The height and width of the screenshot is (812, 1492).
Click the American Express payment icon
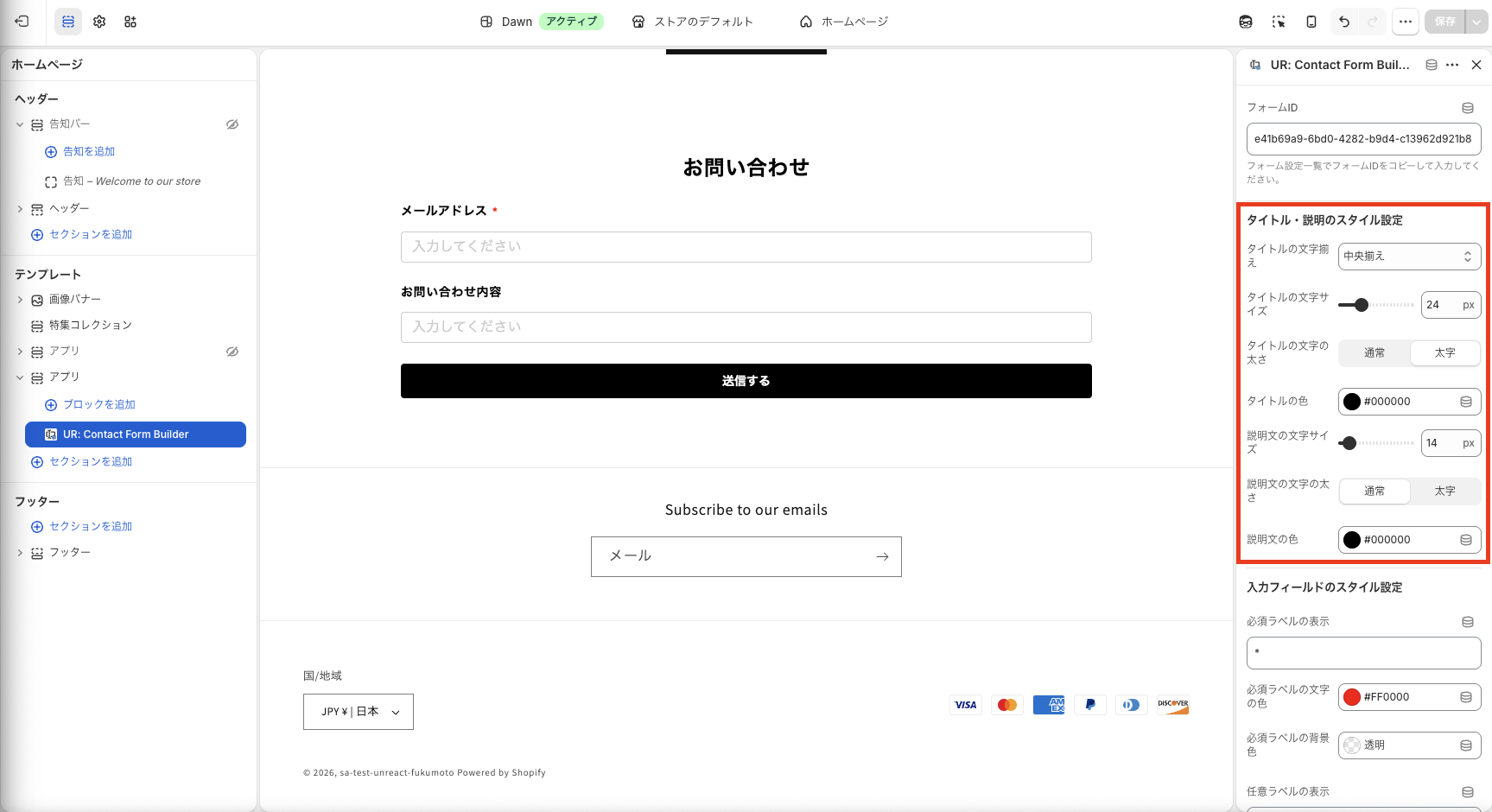1049,705
